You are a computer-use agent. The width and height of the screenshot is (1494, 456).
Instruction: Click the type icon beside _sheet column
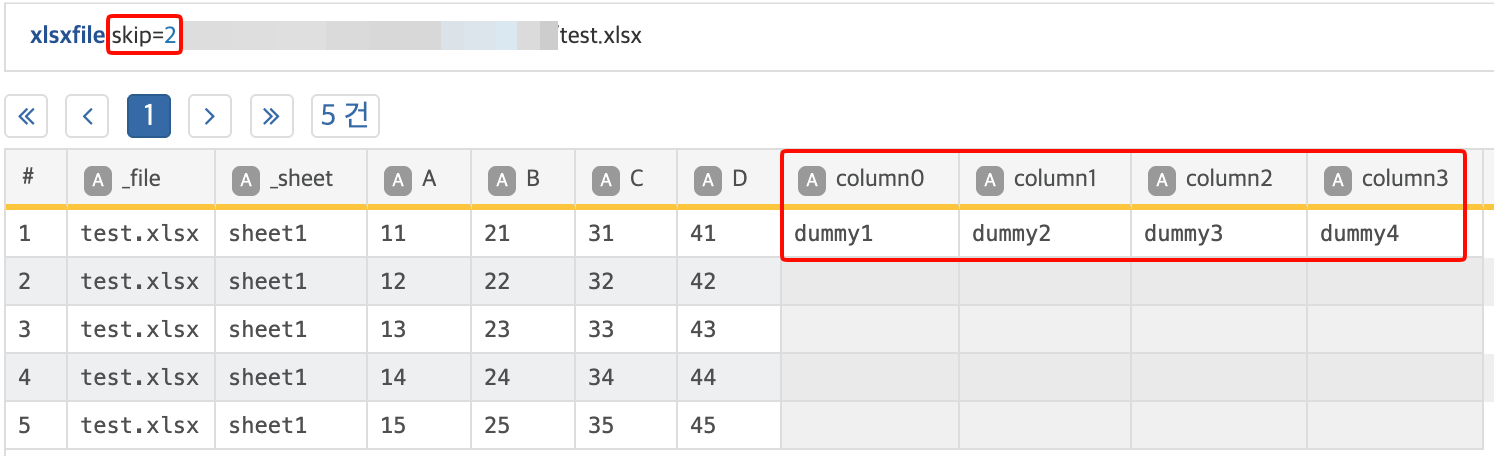click(245, 180)
